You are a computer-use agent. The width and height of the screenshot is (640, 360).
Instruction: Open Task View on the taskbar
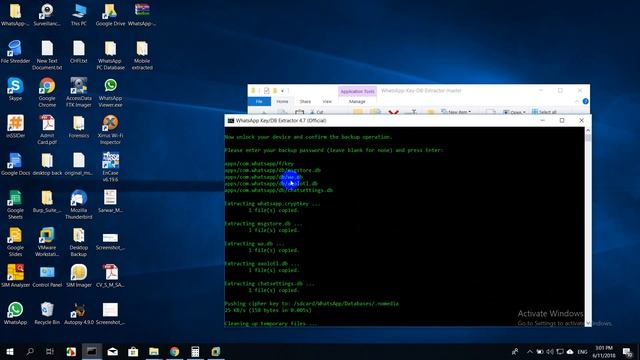pos(50,351)
